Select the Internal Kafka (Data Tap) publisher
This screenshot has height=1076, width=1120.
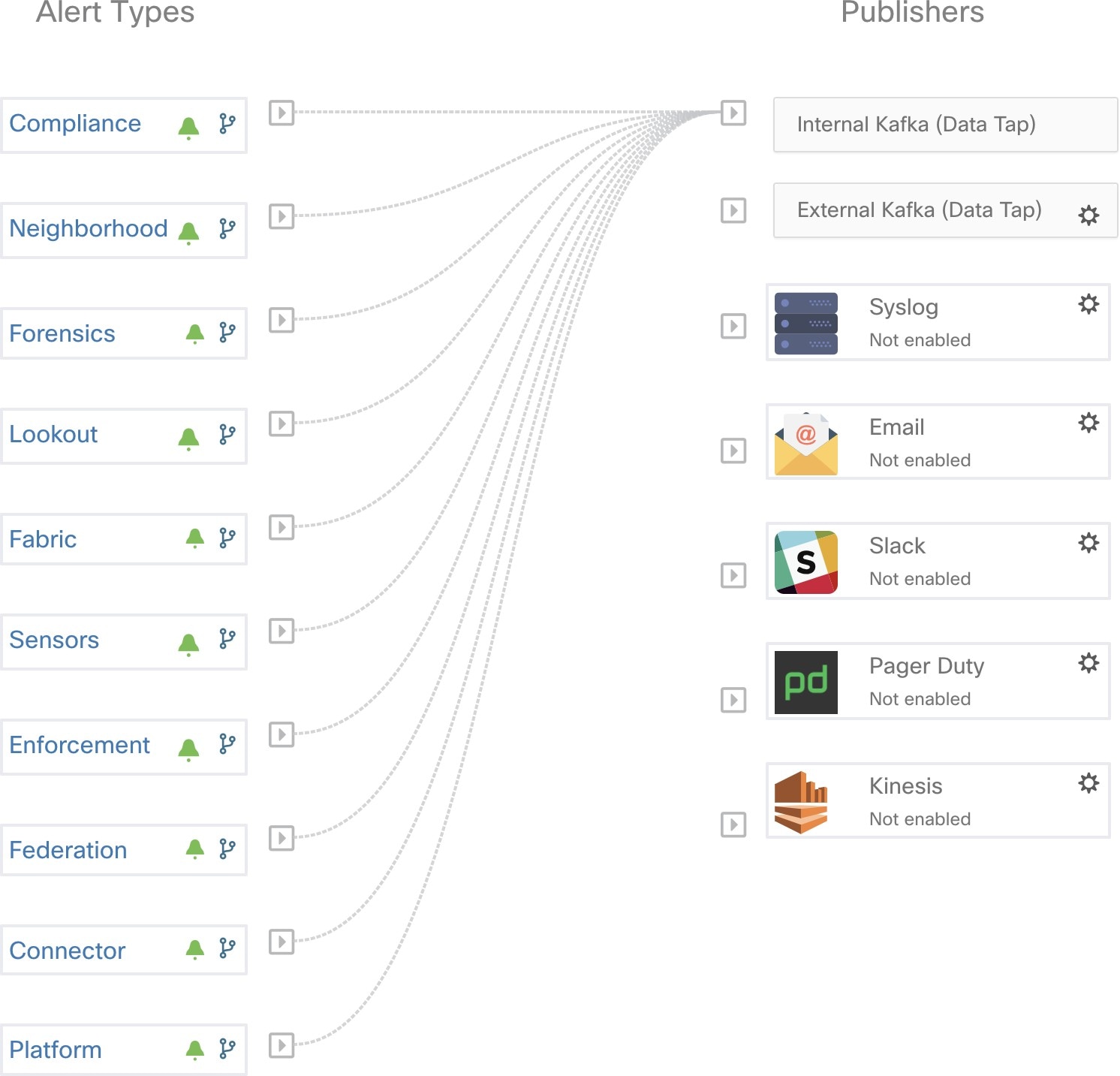(x=916, y=125)
